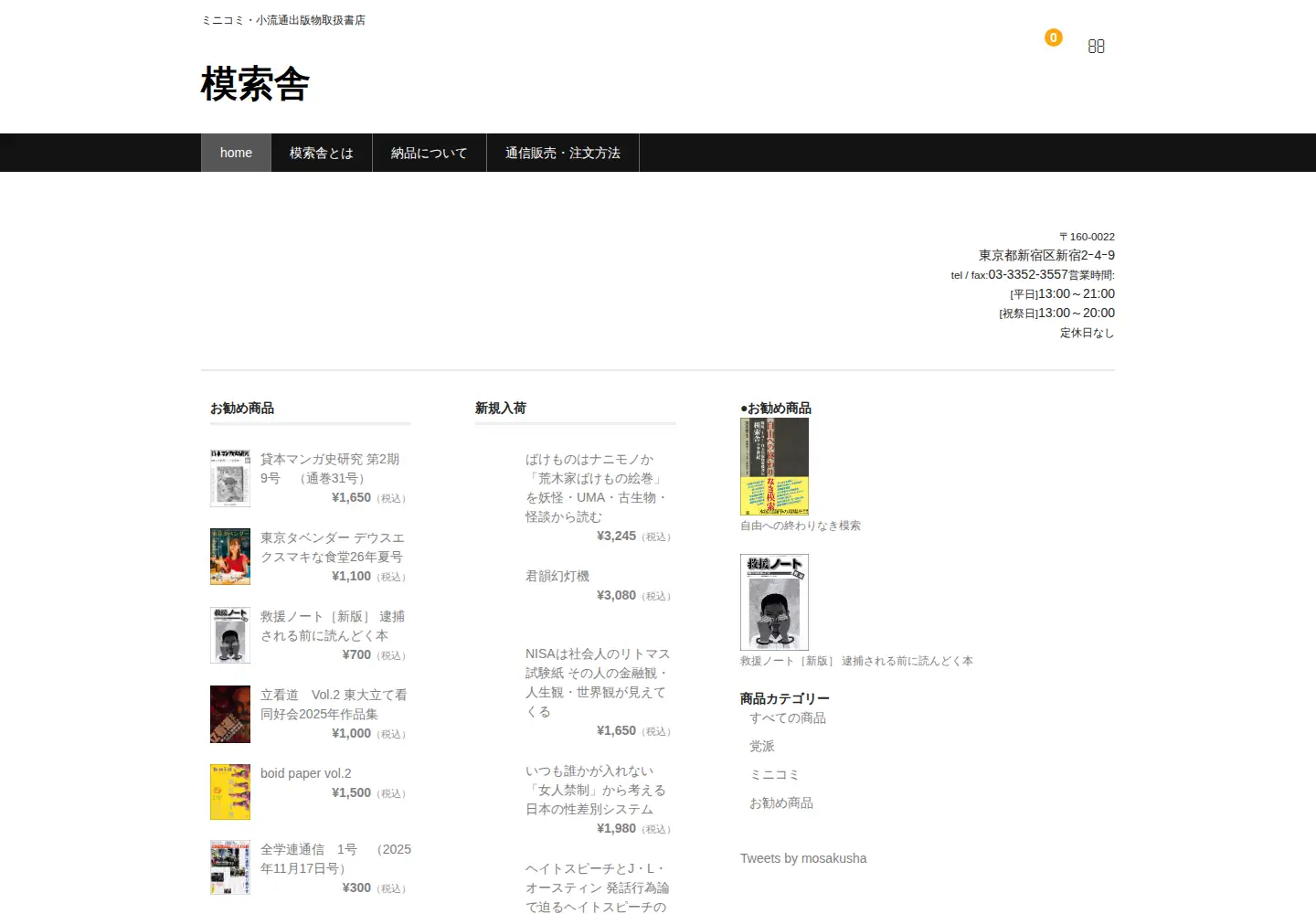This screenshot has height=914, width=1316.
Task: Open the cart badge showing 0
Action: [1053, 37]
